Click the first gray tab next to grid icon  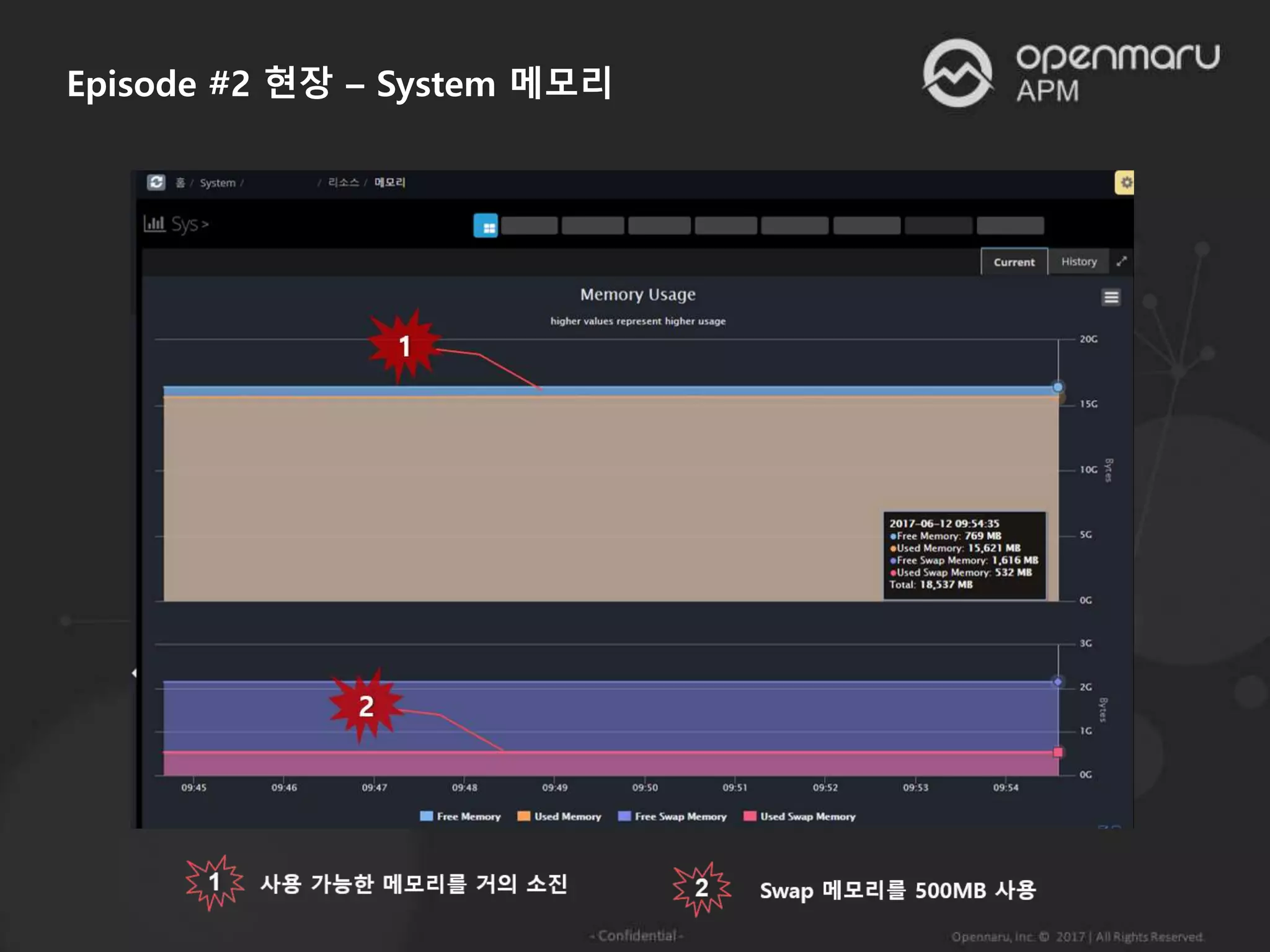(529, 226)
